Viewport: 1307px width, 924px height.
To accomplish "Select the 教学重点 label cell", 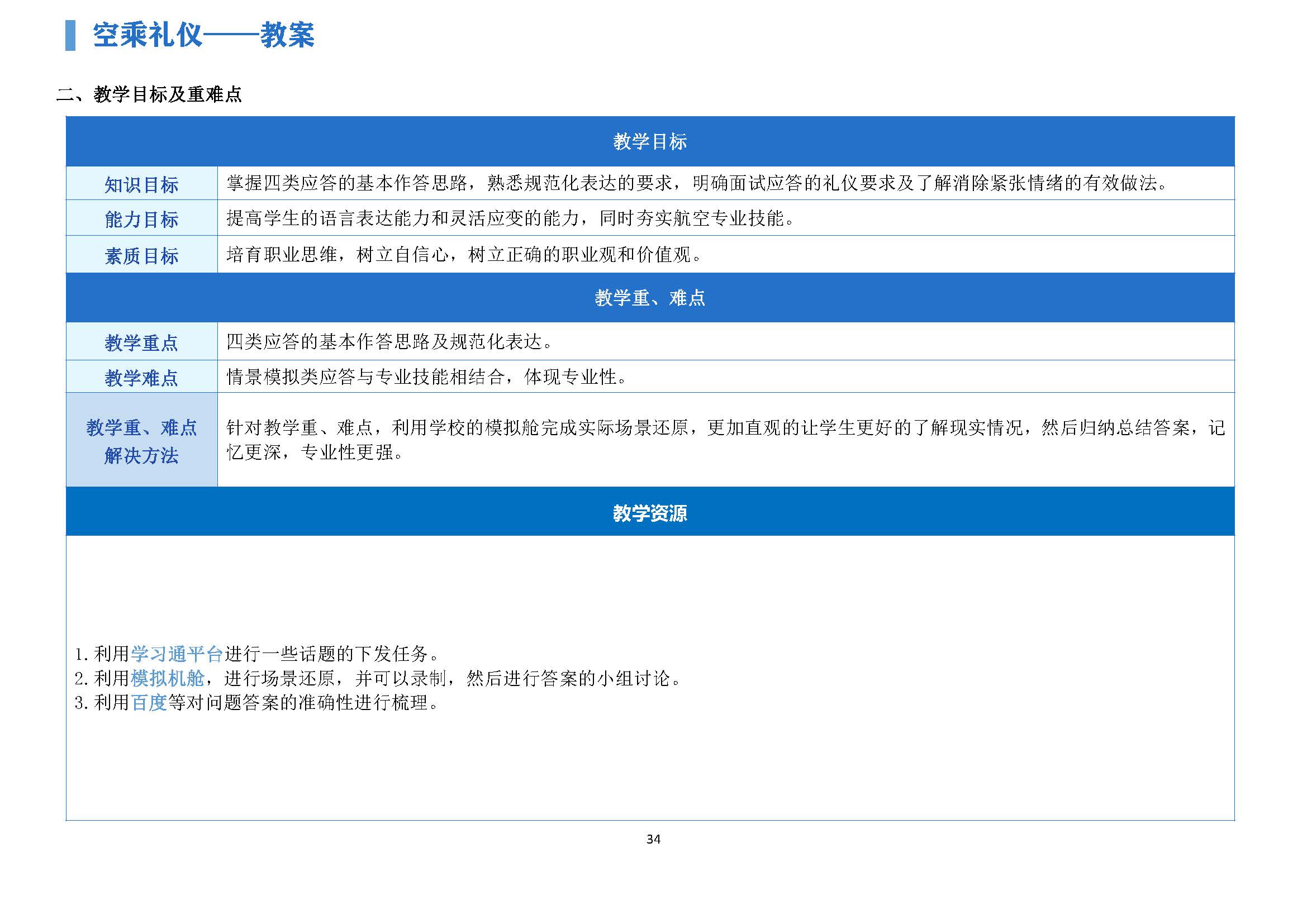I will coord(142,341).
